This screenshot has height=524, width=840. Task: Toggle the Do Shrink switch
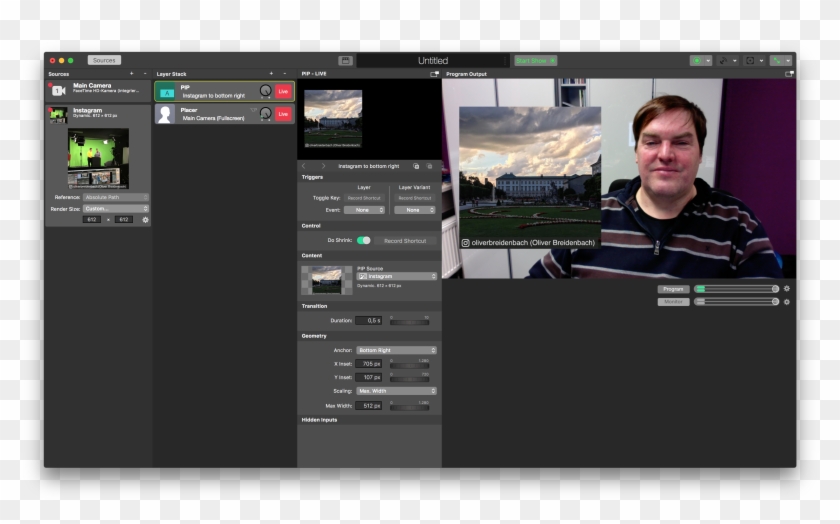pyautogui.click(x=364, y=240)
